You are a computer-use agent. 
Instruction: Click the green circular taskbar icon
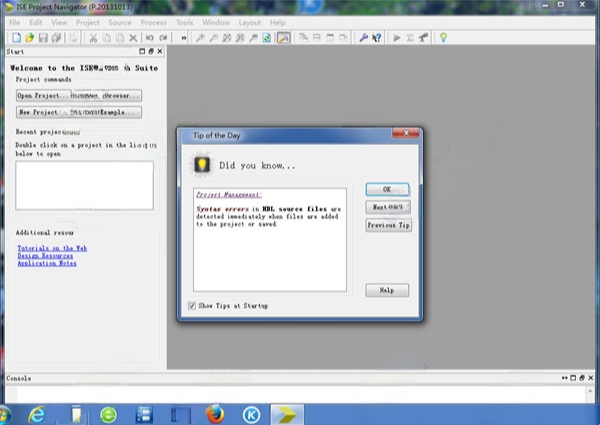coord(108,415)
